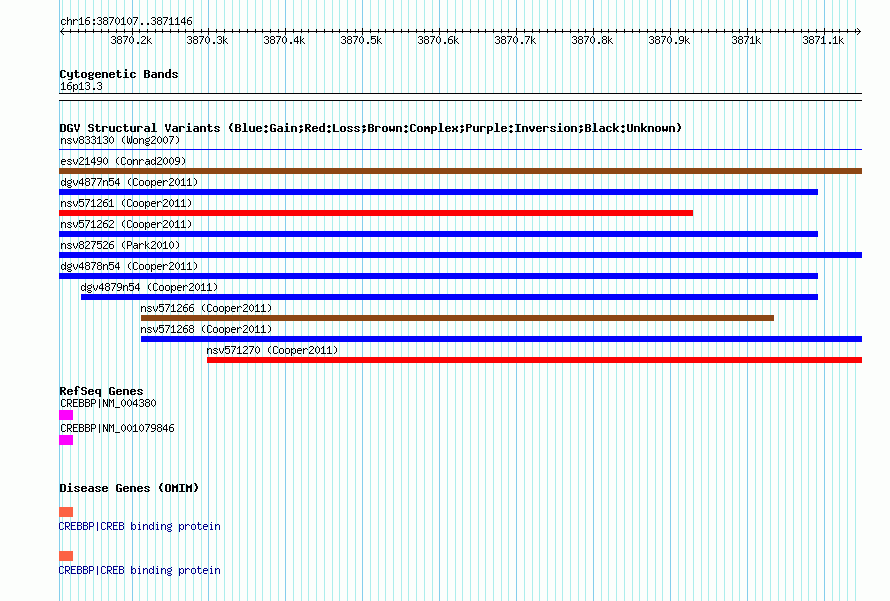The image size is (890, 601).
Task: Click the 3870.6k ruler position
Action: click(x=438, y=40)
